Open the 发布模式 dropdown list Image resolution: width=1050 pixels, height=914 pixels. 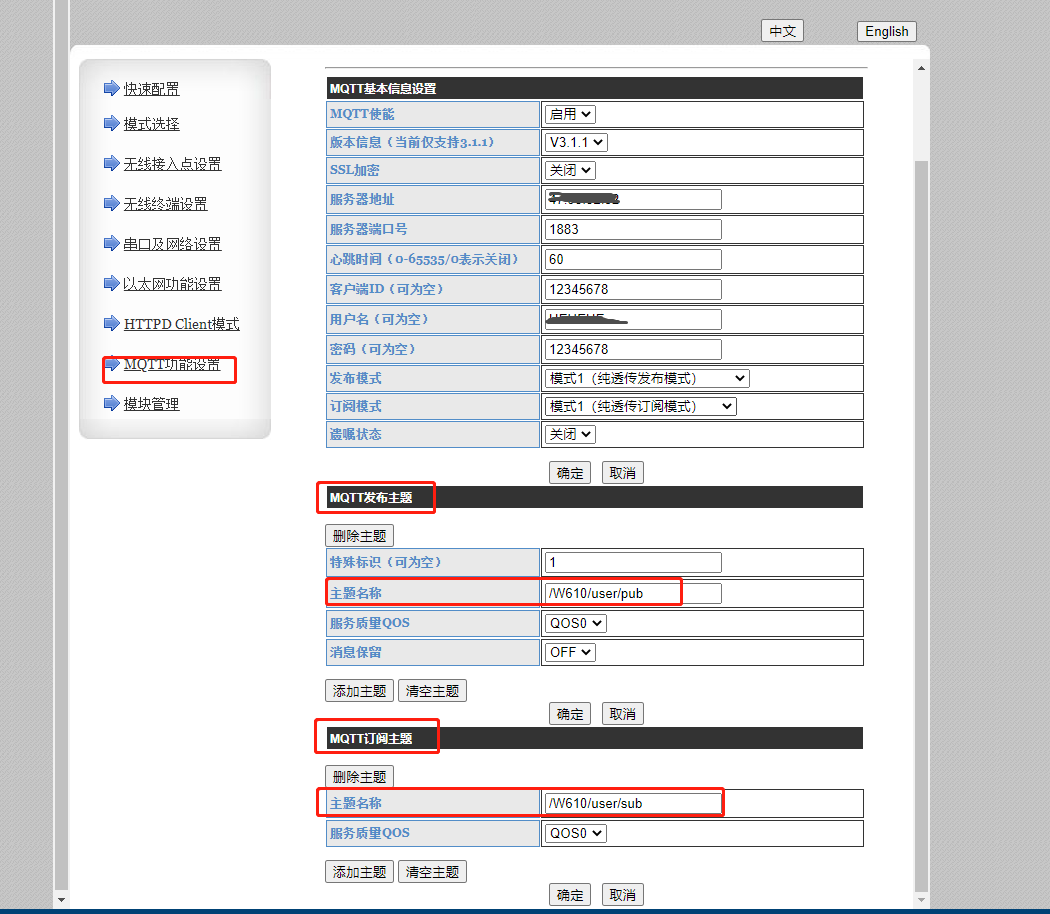[647, 378]
